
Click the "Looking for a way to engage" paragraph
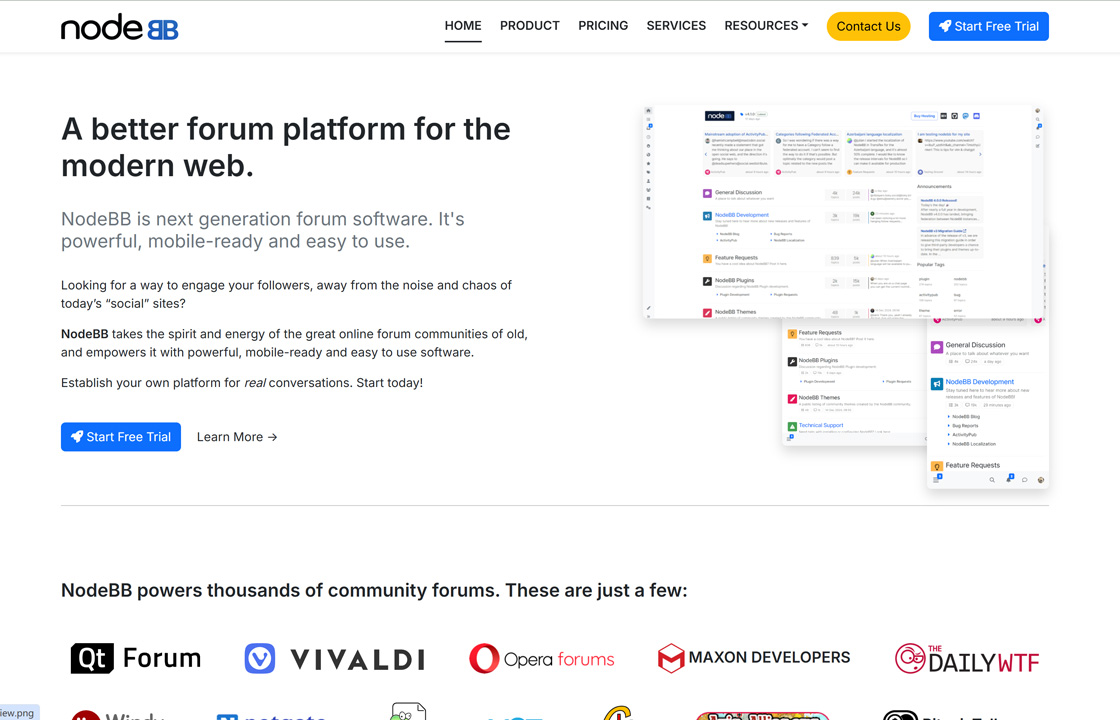[x=286, y=294]
